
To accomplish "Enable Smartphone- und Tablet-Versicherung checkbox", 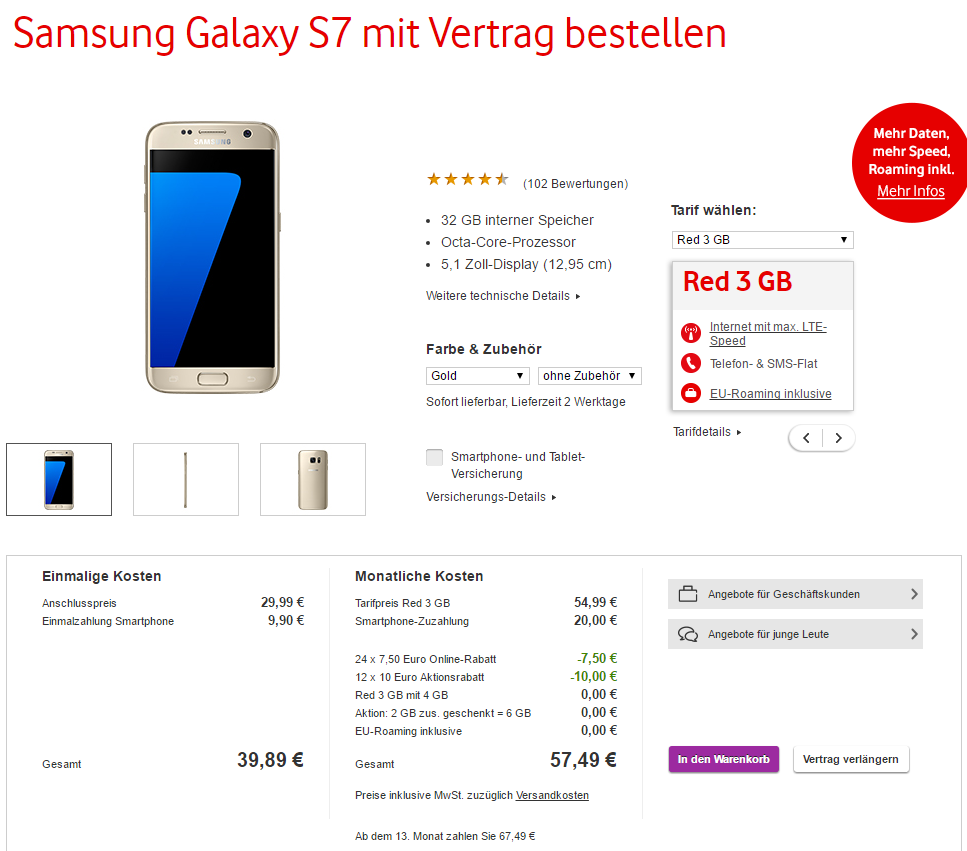I will click(x=434, y=457).
